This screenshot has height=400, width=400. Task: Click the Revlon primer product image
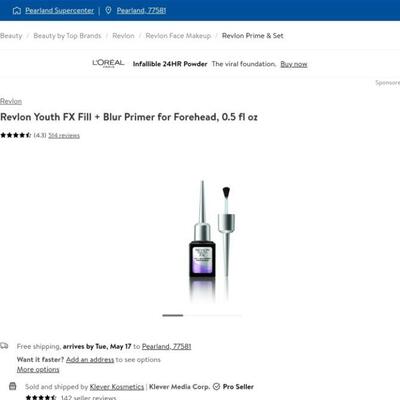click(x=211, y=240)
